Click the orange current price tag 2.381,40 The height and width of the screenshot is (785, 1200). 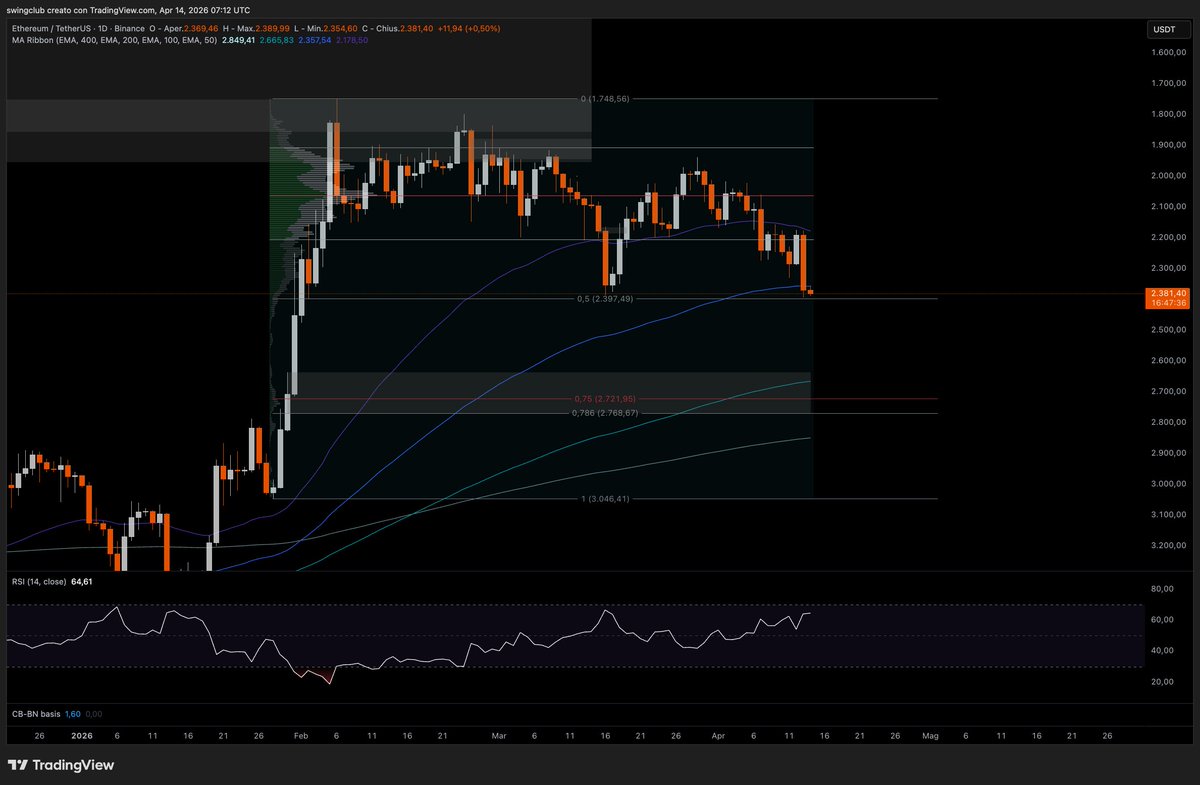point(1168,298)
